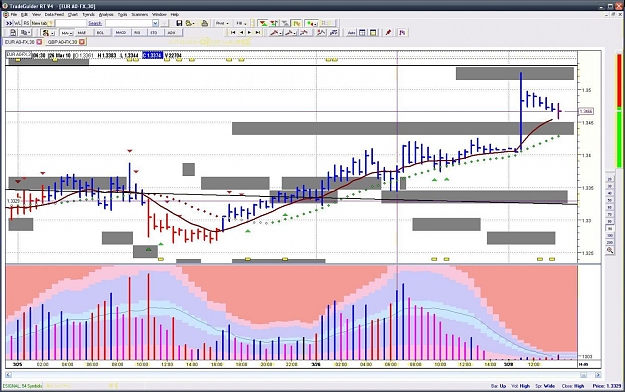Viewport: 625px width, 392px height.
Task: Add the MAE indicator
Action: (x=82, y=33)
